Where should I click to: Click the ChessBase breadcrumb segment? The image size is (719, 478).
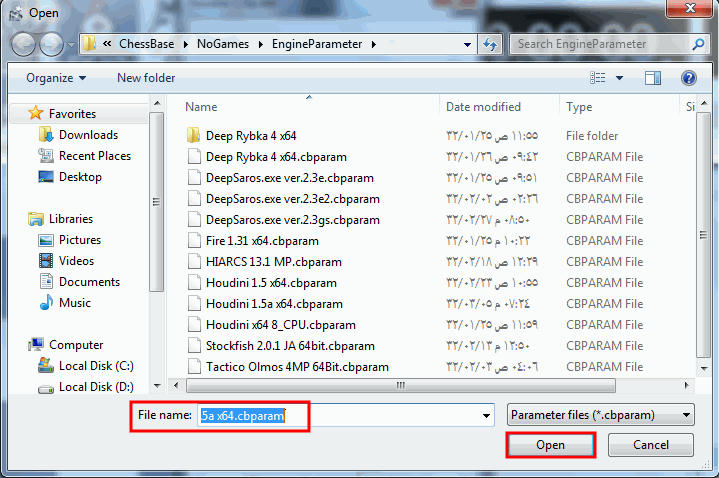146,44
